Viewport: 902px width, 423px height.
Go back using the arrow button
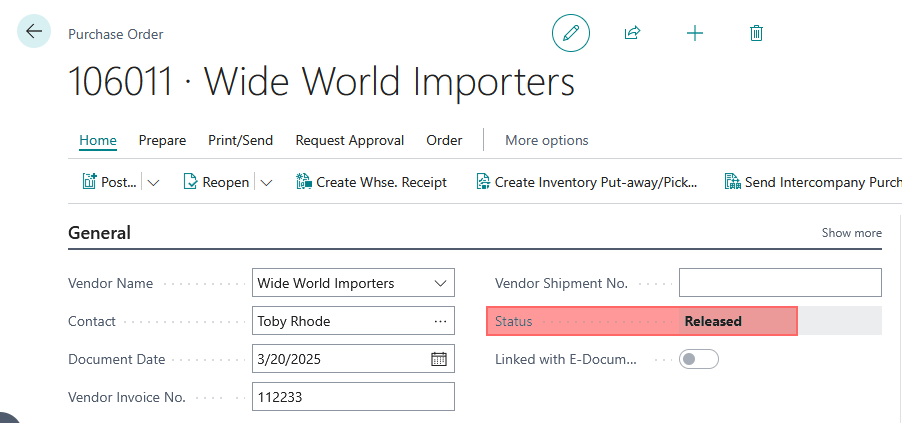click(x=34, y=31)
